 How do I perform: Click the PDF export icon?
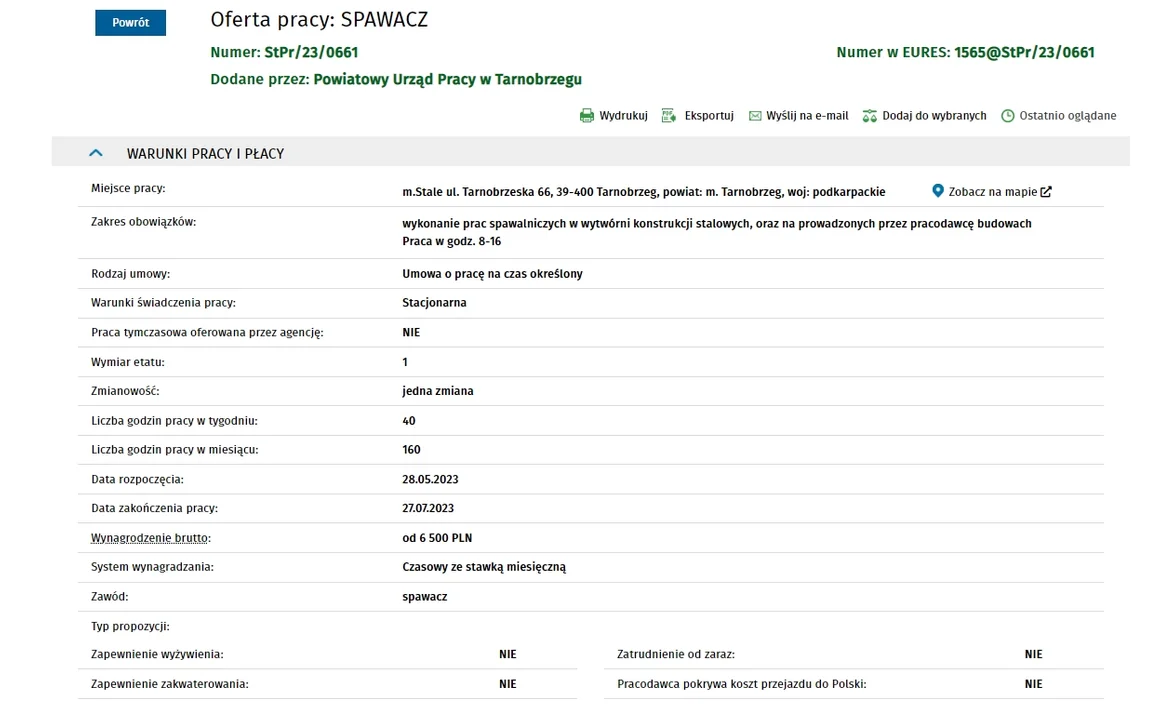click(x=668, y=115)
